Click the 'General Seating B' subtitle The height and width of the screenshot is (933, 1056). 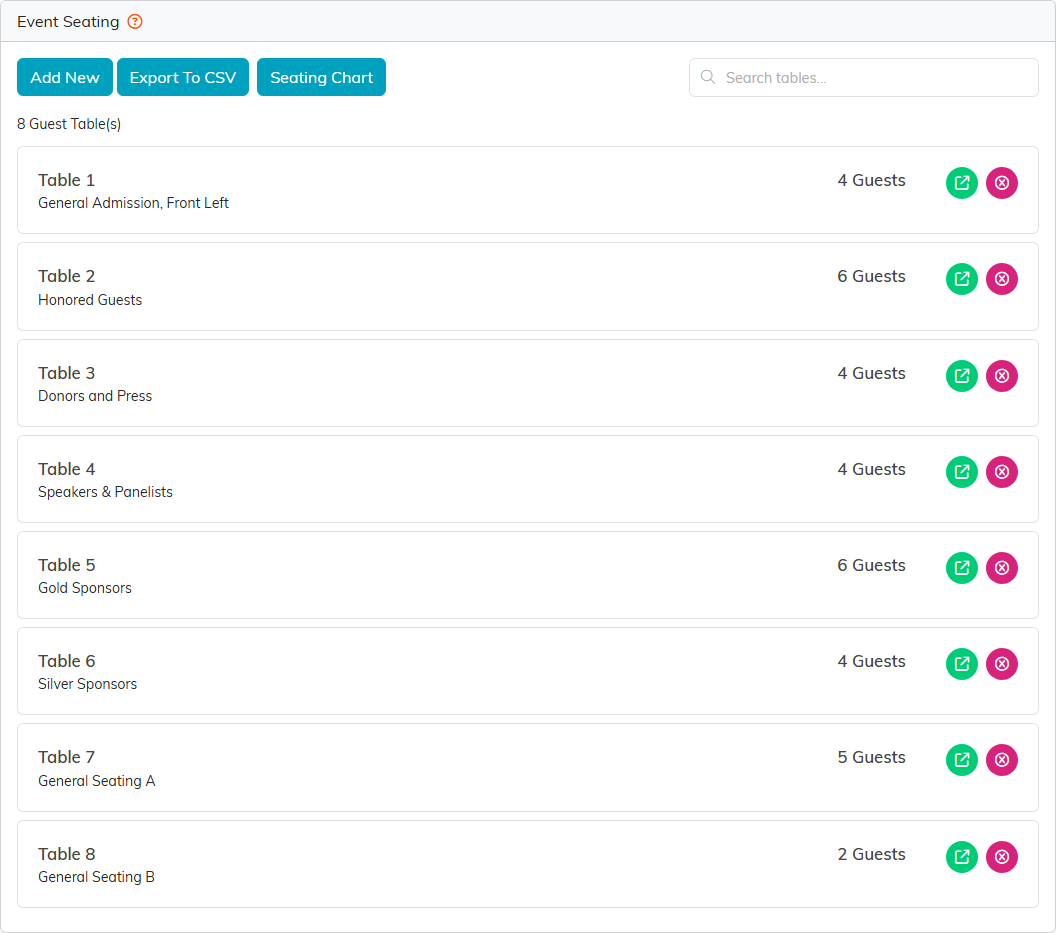click(96, 877)
